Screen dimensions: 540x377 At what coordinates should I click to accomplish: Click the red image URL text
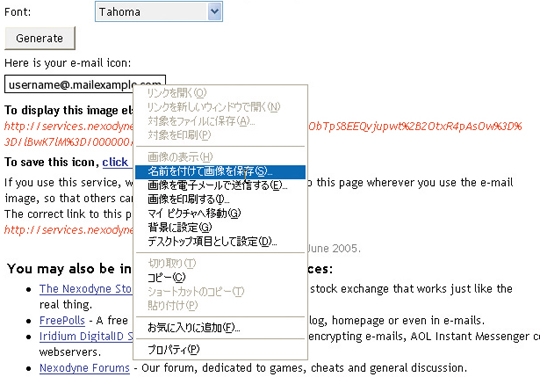pyautogui.click(x=69, y=126)
